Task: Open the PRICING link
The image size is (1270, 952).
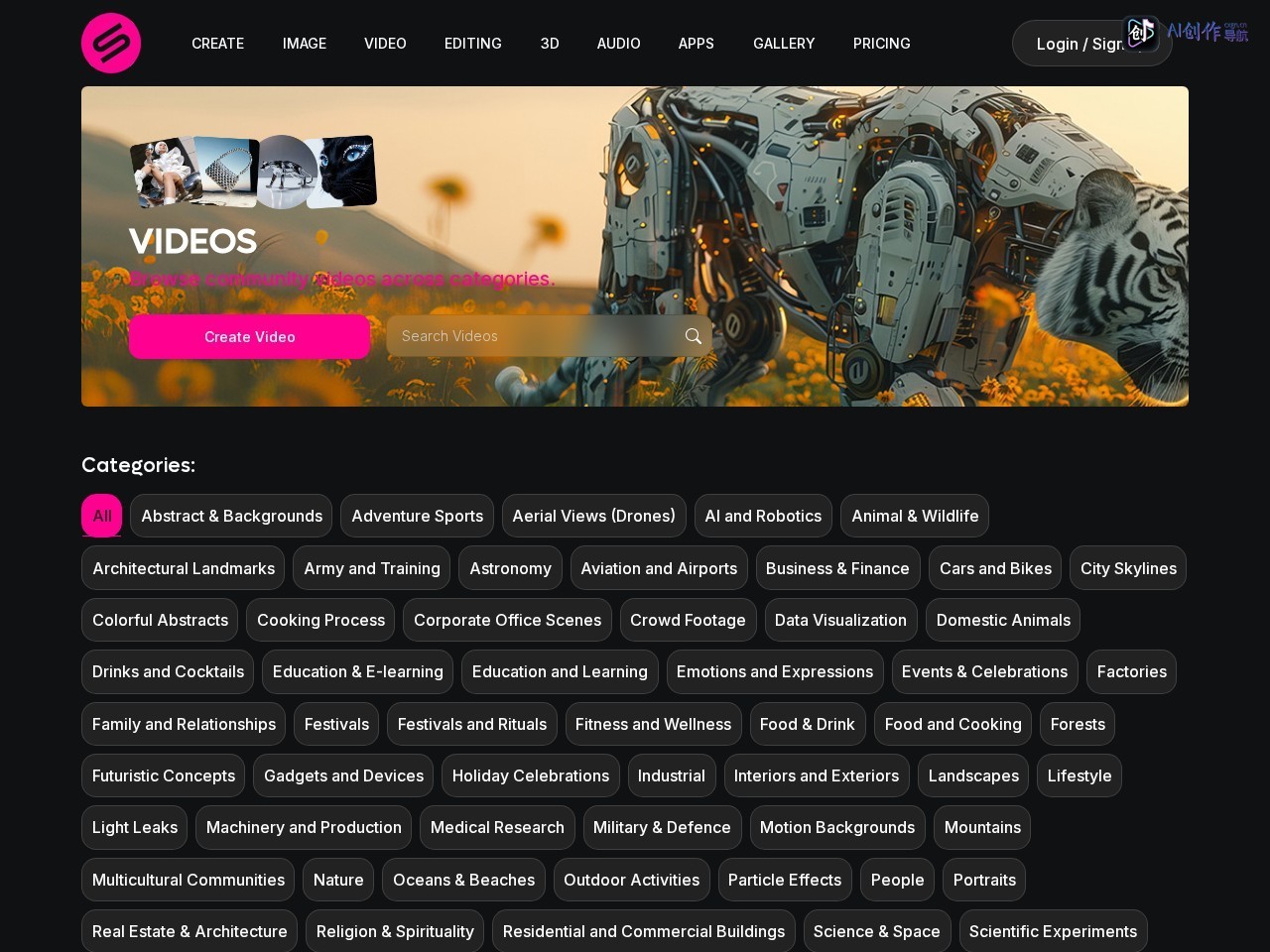Action: (882, 44)
